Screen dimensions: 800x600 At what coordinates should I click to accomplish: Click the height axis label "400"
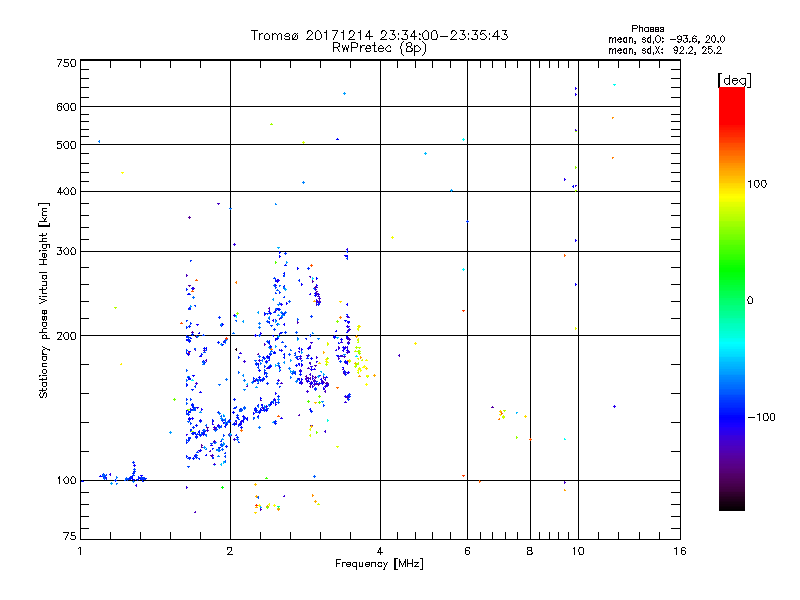click(x=66, y=191)
